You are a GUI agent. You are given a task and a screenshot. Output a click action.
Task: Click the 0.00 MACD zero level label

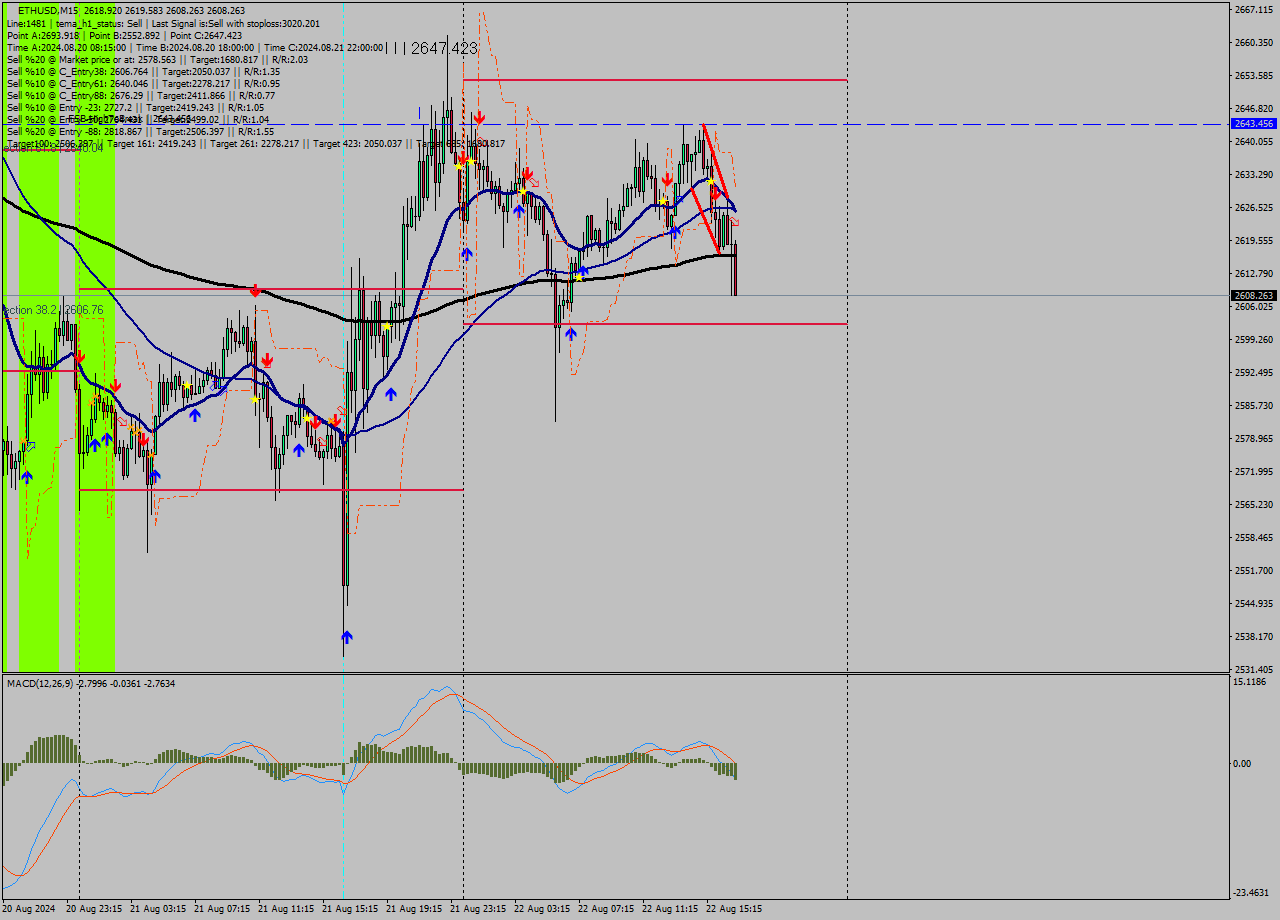click(1241, 764)
